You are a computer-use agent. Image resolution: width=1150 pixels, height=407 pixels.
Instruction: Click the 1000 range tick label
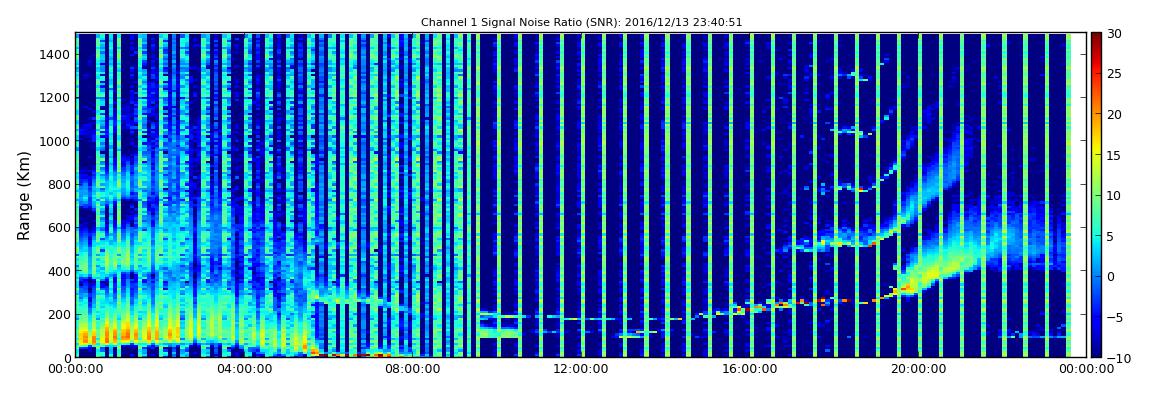[x=55, y=141]
